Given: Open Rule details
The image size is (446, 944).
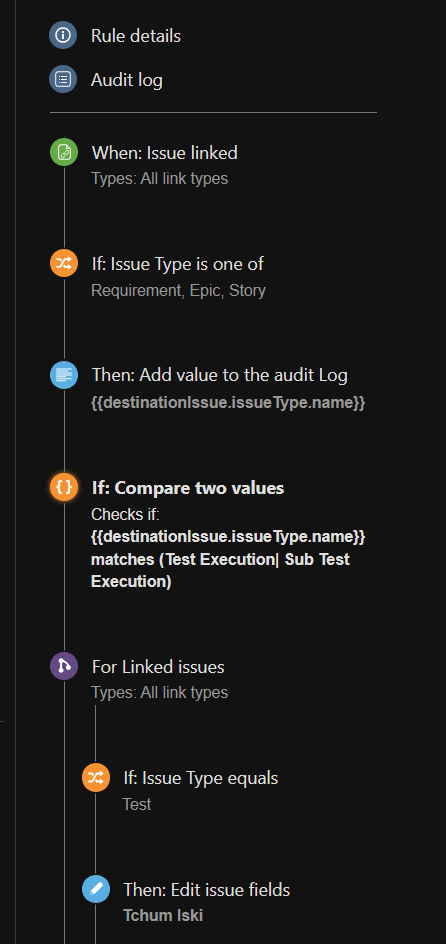Looking at the screenshot, I should pyautogui.click(x=136, y=36).
